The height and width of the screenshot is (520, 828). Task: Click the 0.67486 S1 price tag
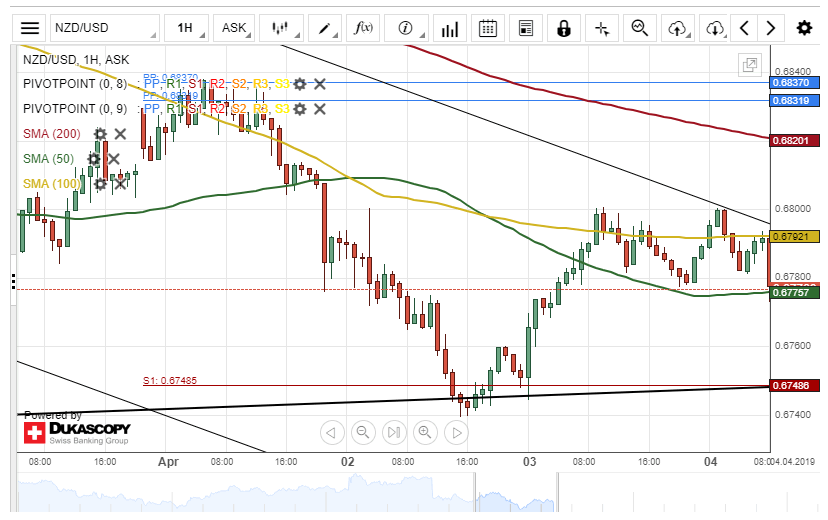(x=794, y=386)
